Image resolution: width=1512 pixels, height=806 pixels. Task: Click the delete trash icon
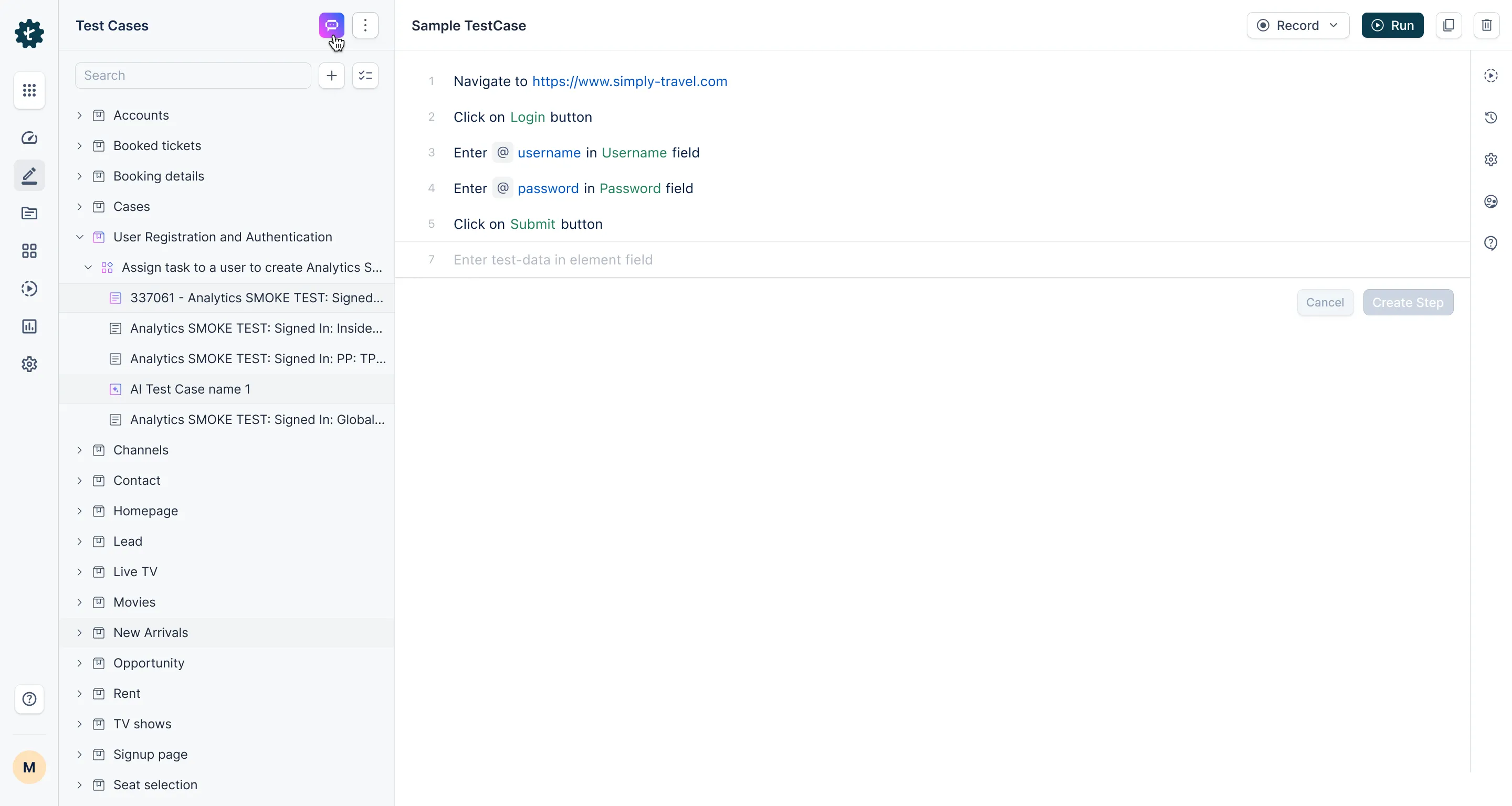pyautogui.click(x=1487, y=25)
